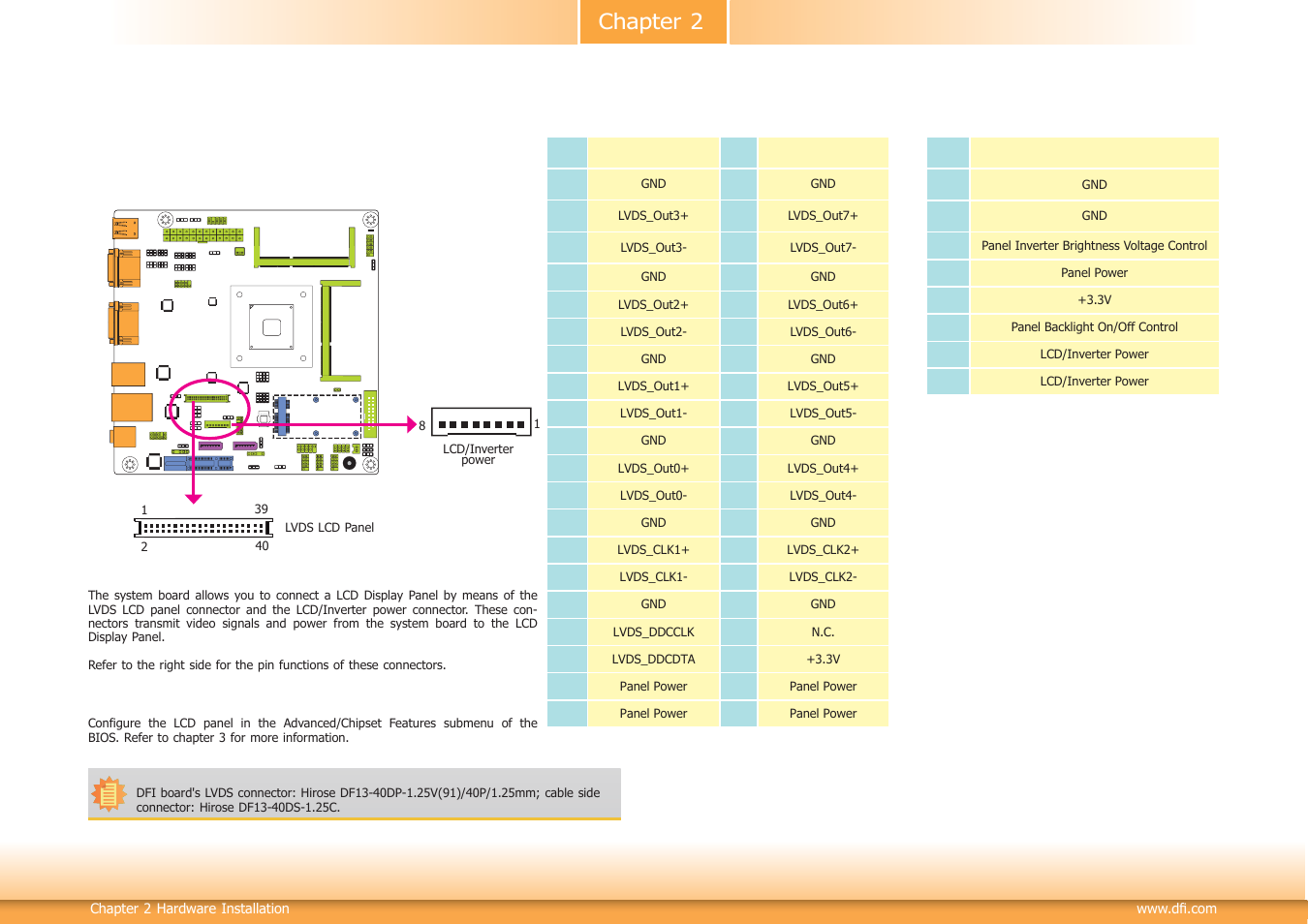Select the pin number 40 label
Image resolution: width=1308 pixels, height=924 pixels.
pyautogui.click(x=262, y=546)
